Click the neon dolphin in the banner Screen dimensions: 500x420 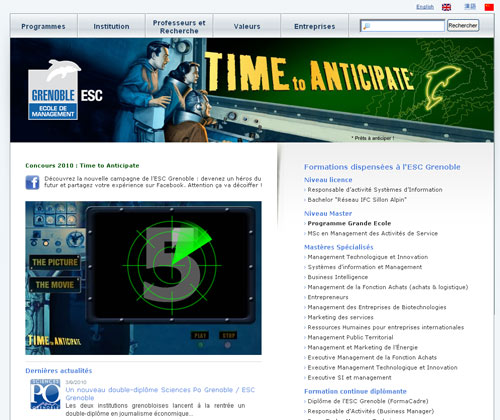click(443, 87)
